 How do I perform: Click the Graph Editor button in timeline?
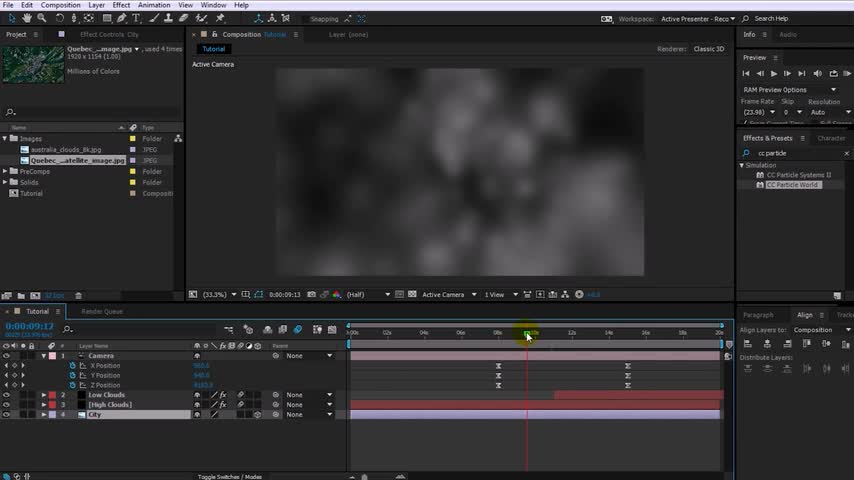(332, 330)
